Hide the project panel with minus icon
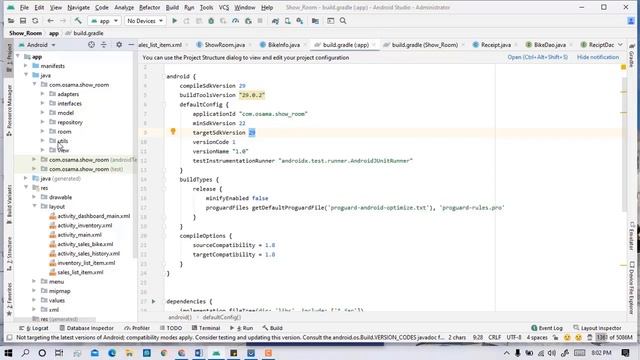 coord(131,44)
